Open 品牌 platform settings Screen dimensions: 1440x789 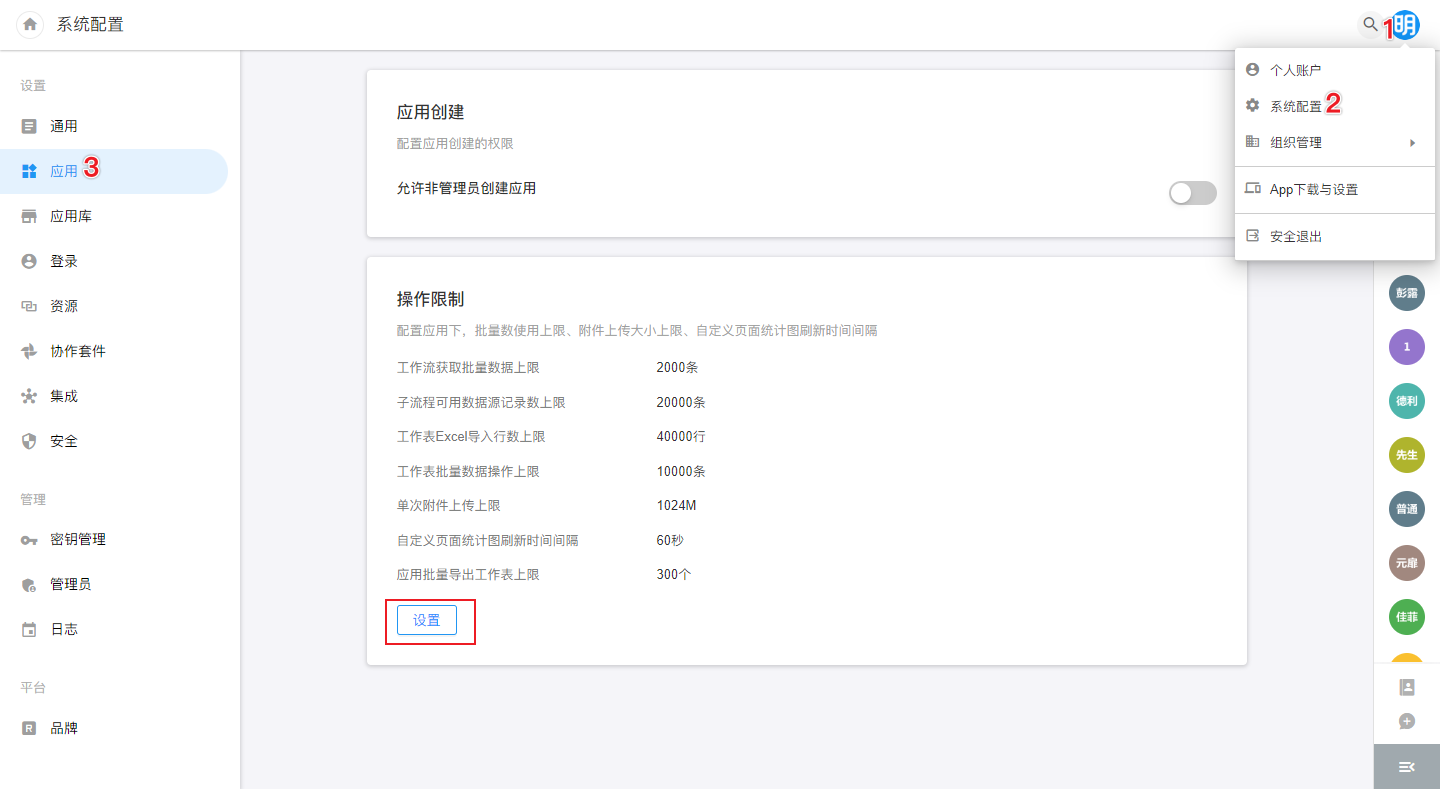pos(64,729)
